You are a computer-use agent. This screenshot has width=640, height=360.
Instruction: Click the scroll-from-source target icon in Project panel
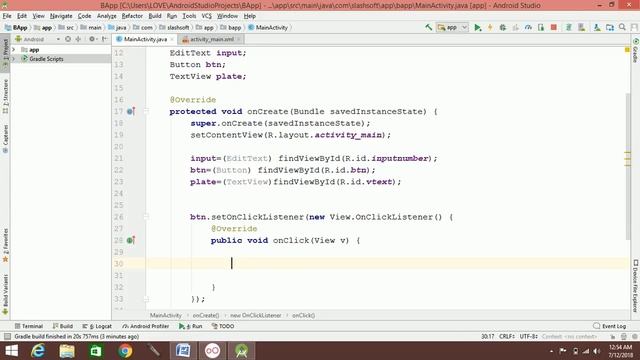point(68,39)
